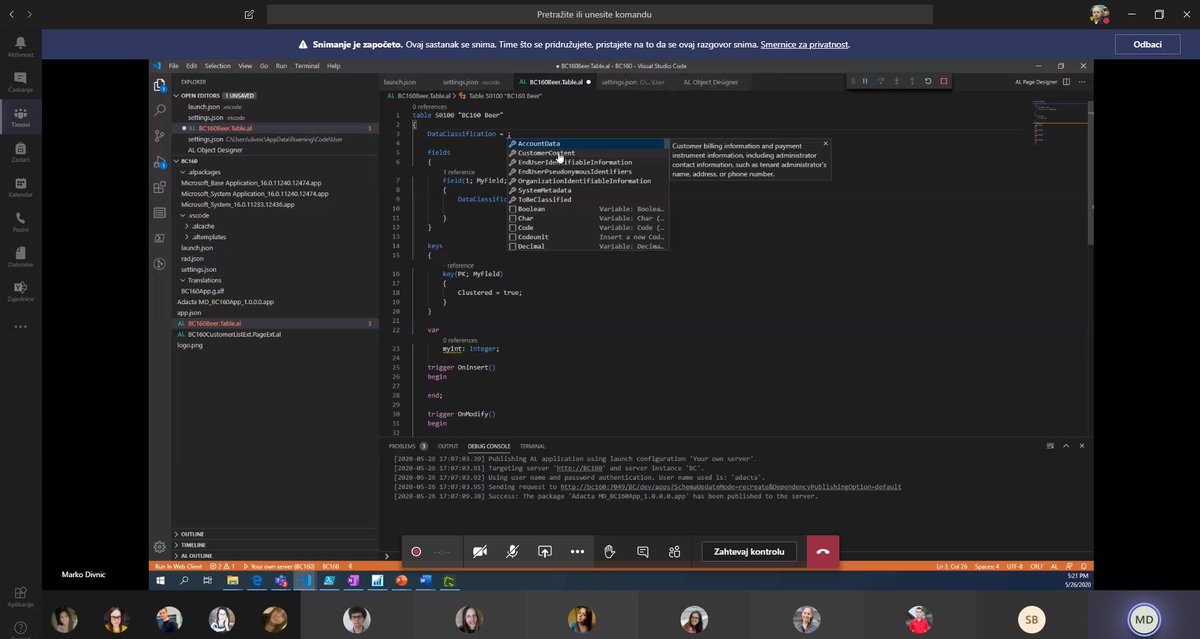Image resolution: width=1200 pixels, height=639 pixels.
Task: Raise your hand in the Teams meeting
Action: point(610,552)
